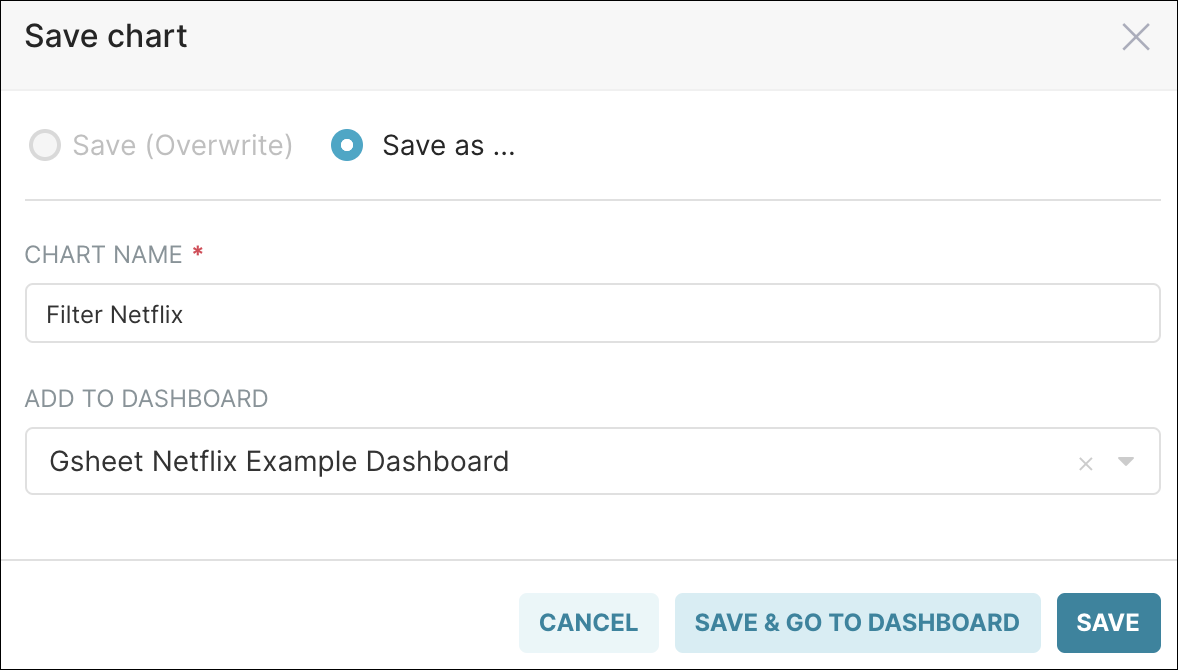
Task: Choose the 'Save (Overwrite)' option
Action: pyautogui.click(x=45, y=145)
